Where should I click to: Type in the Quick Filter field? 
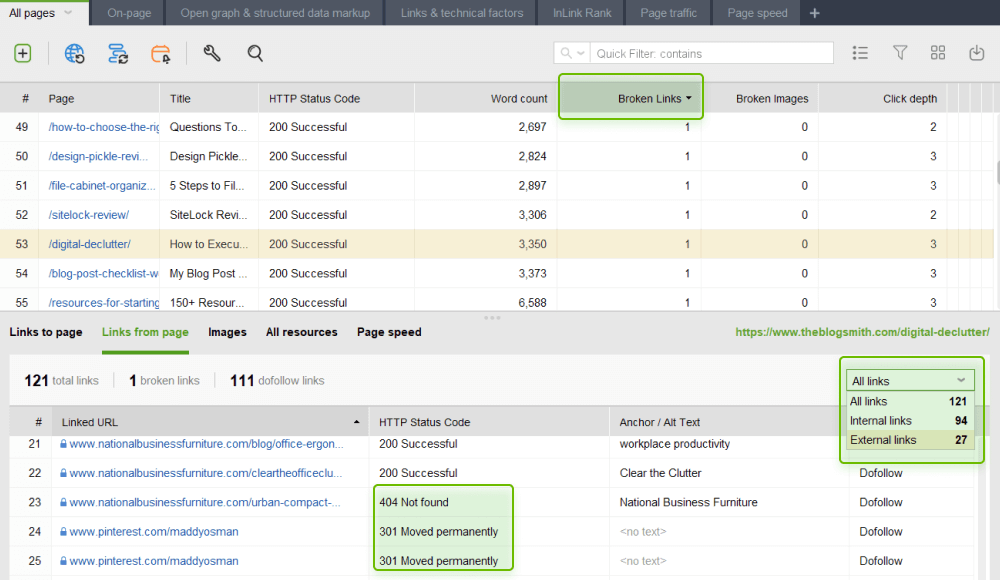pyautogui.click(x=711, y=54)
